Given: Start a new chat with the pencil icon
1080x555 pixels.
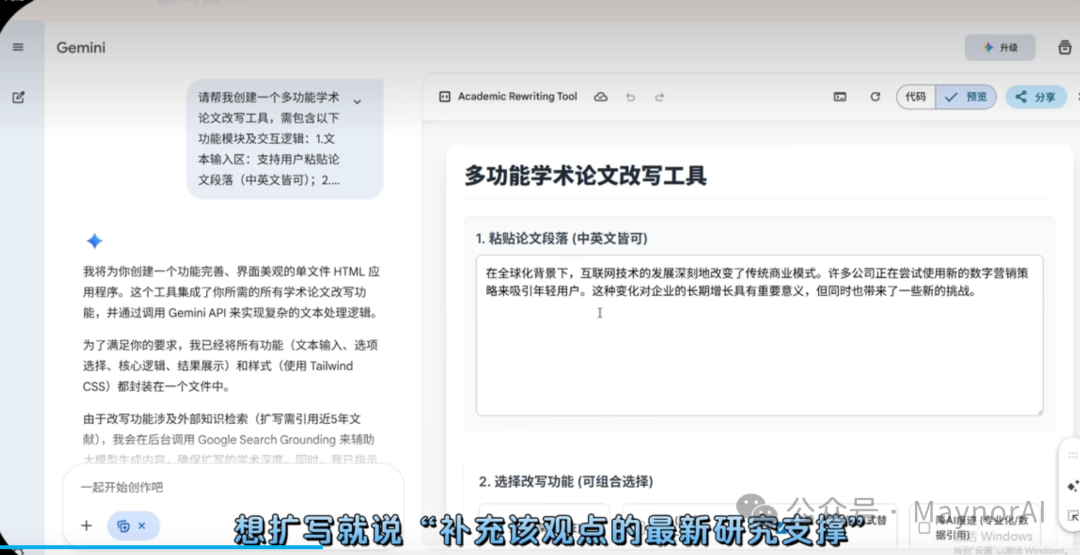Looking at the screenshot, I should tap(19, 97).
